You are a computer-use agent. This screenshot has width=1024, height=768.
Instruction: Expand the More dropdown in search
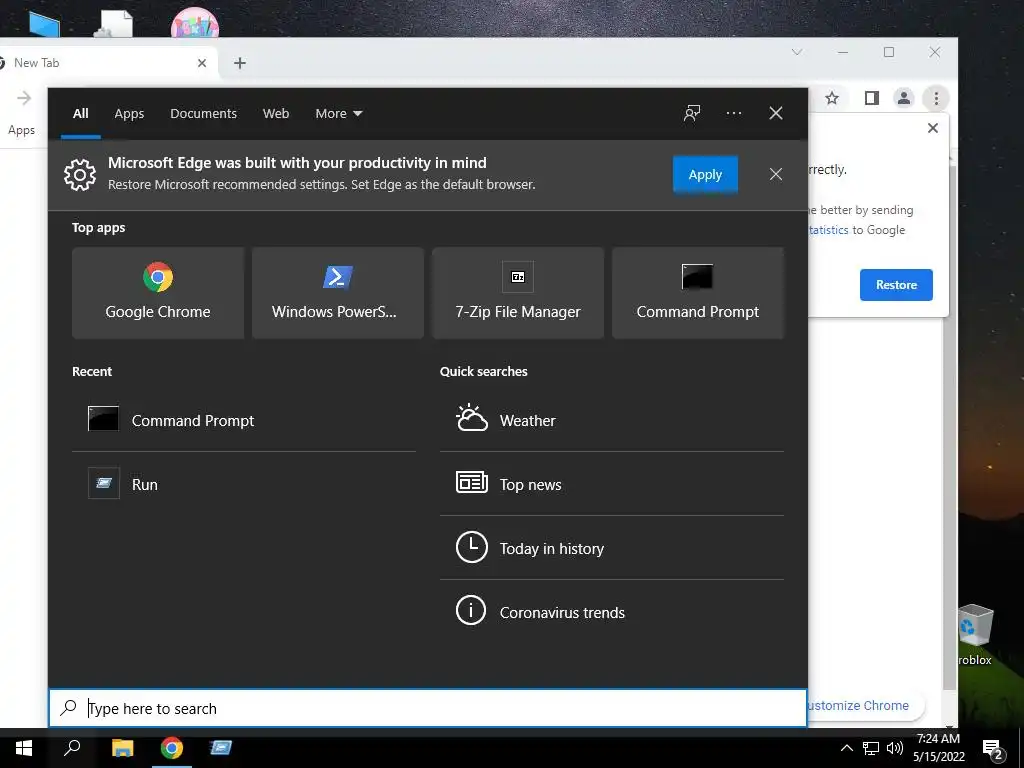[338, 114]
